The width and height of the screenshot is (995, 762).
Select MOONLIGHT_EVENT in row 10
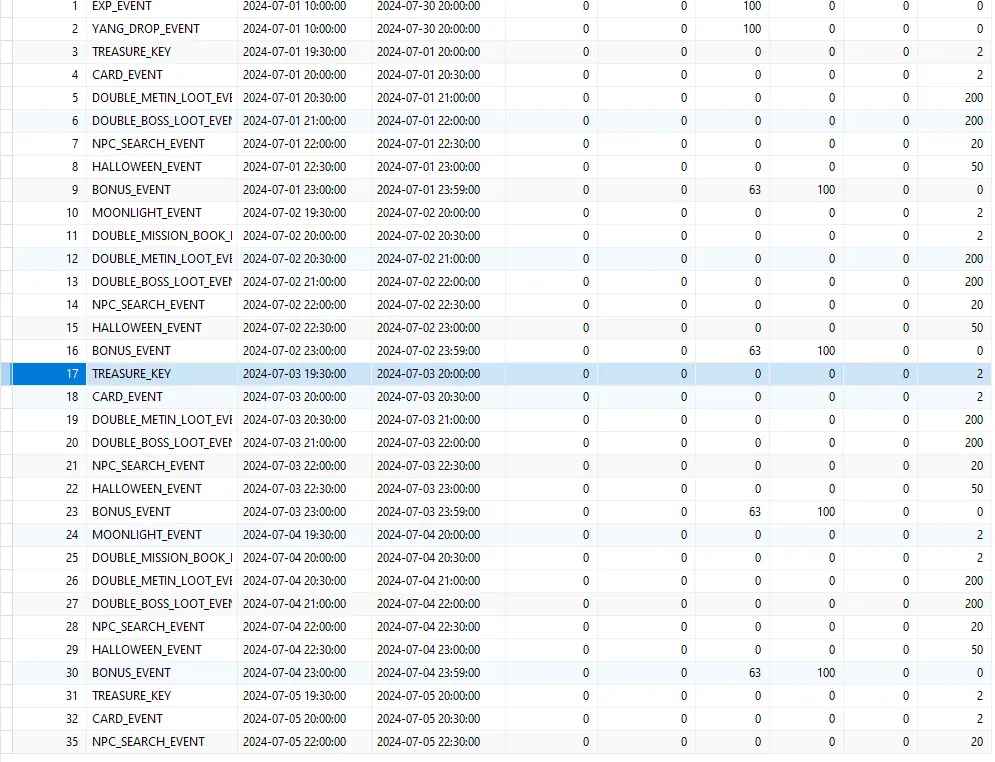coord(146,213)
